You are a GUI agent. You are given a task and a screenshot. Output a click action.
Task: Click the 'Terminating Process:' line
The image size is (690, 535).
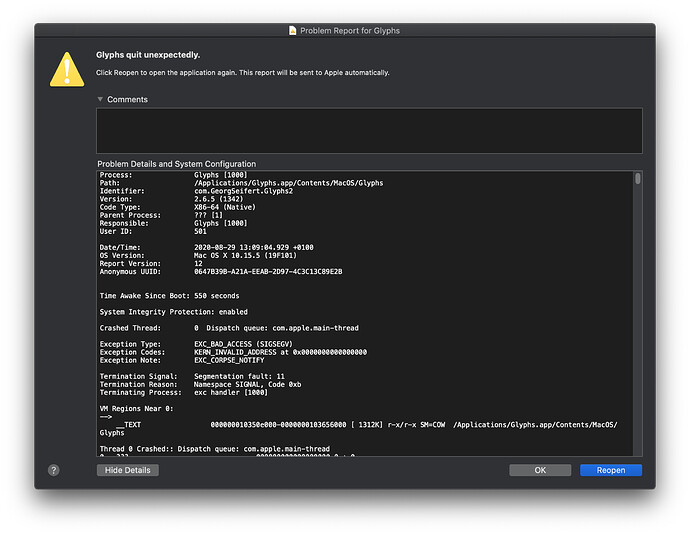[x=184, y=392]
